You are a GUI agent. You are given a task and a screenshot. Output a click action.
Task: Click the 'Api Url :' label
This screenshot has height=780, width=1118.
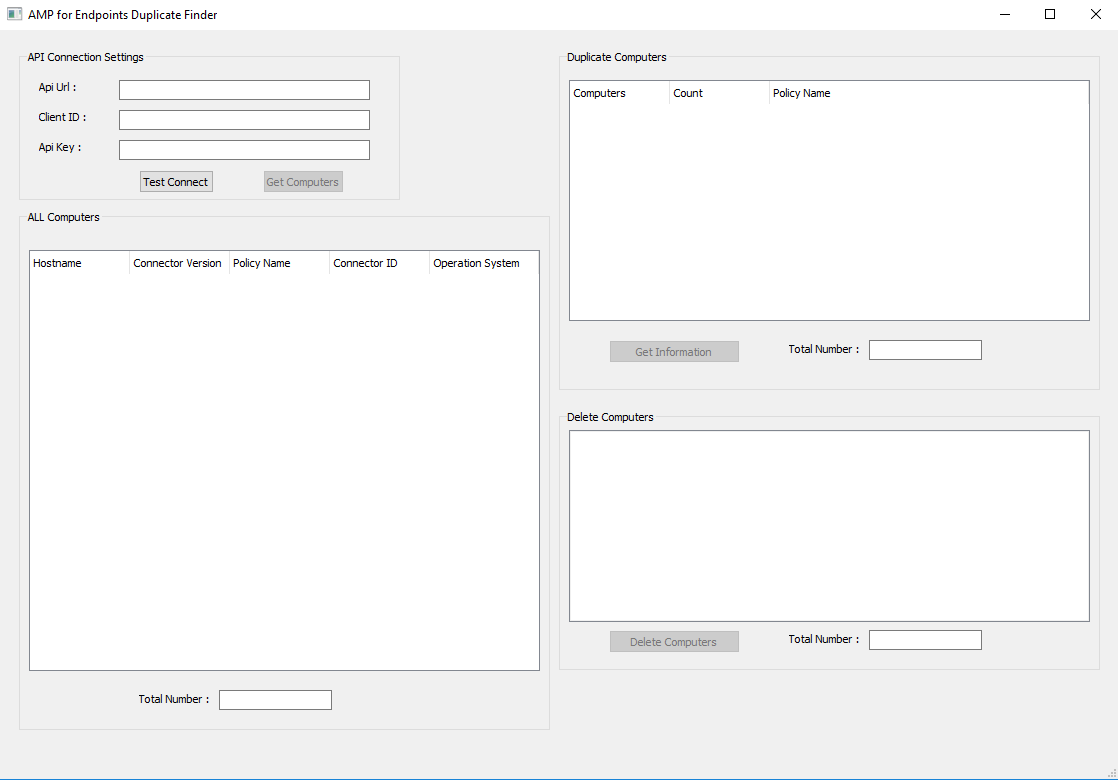(57, 87)
